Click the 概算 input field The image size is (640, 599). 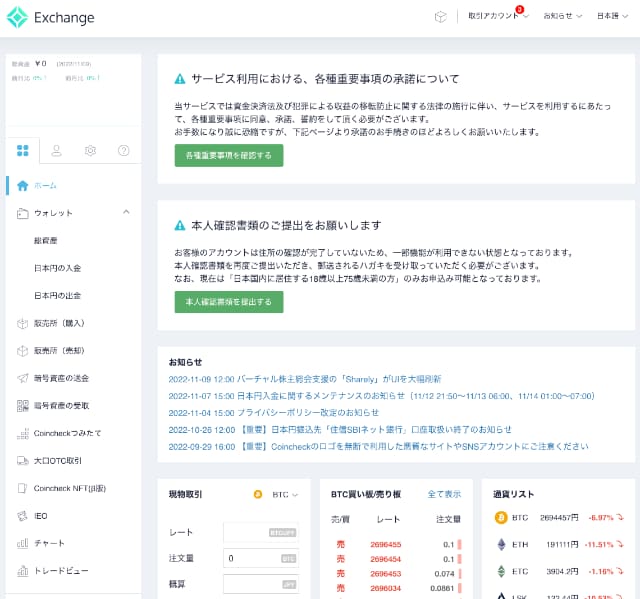261,584
